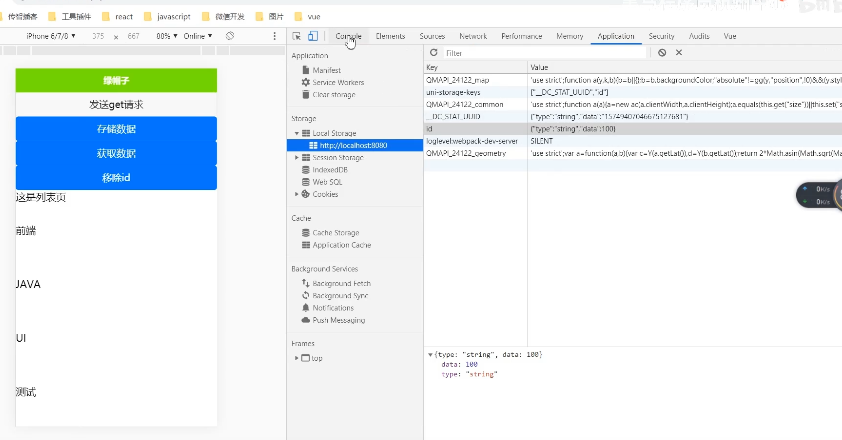Screen dimensions: 842x440
Task: Select the uni-storage-keys row
Action: coord(633,92)
